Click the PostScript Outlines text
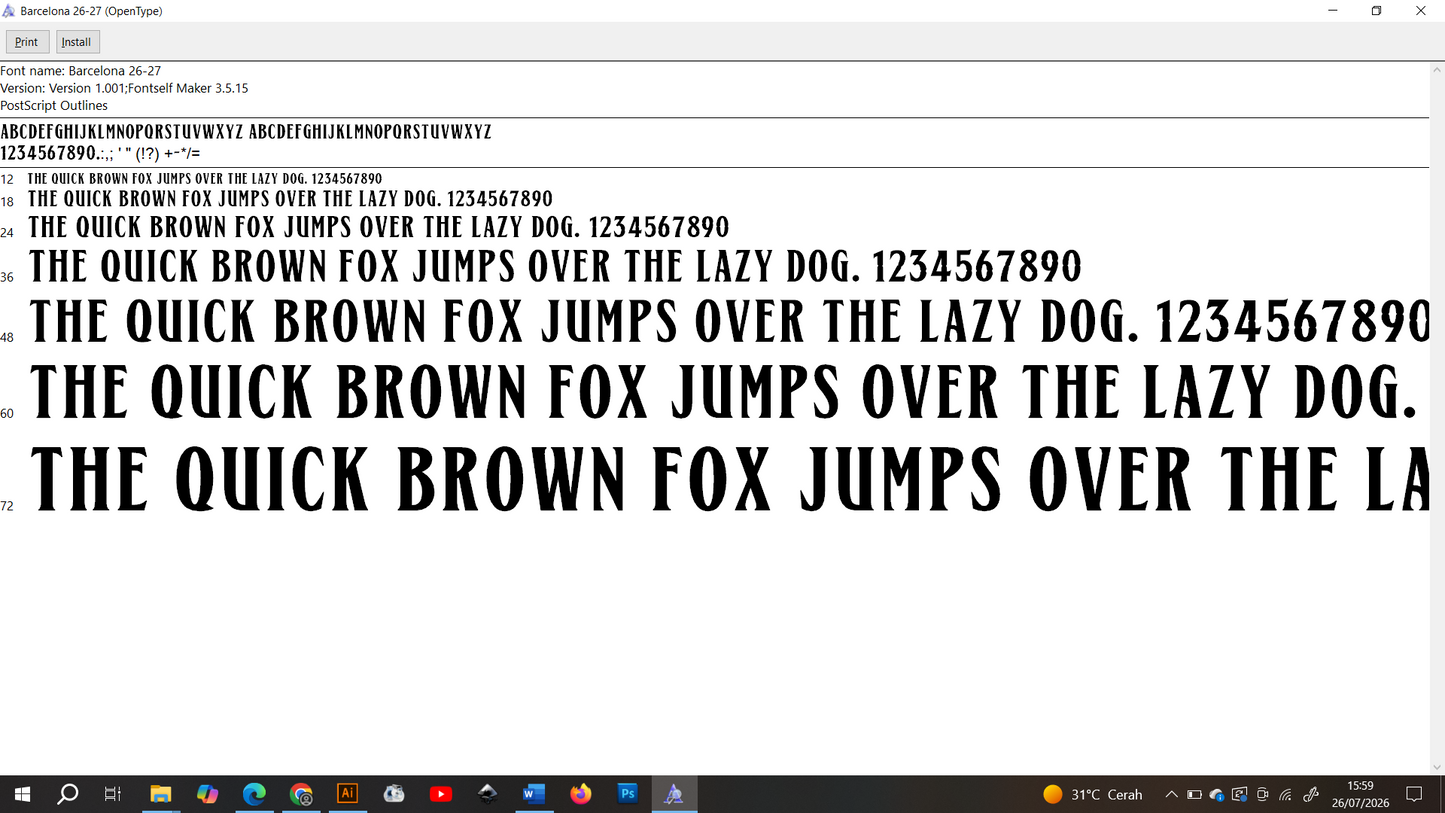Image resolution: width=1445 pixels, height=813 pixels. (x=54, y=105)
